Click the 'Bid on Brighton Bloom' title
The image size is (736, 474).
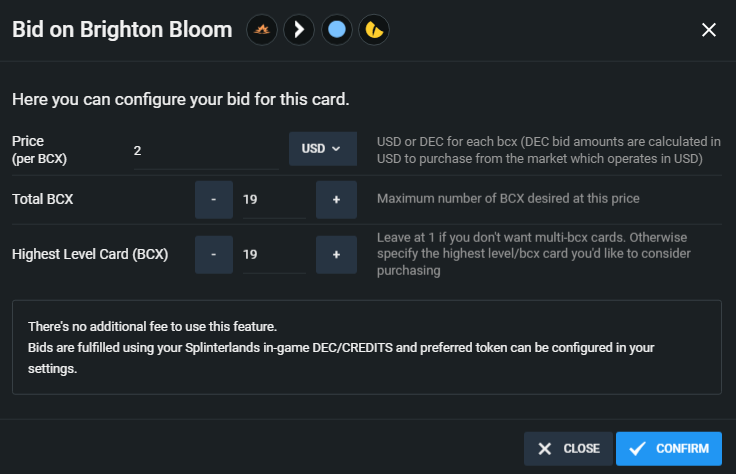click(122, 30)
